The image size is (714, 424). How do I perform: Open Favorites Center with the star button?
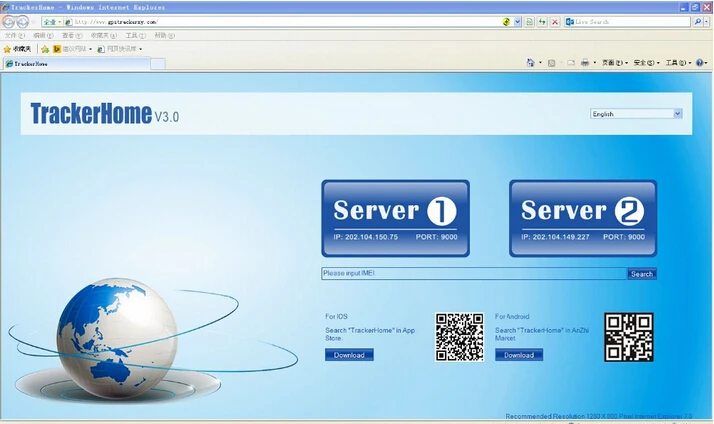pyautogui.click(x=17, y=49)
